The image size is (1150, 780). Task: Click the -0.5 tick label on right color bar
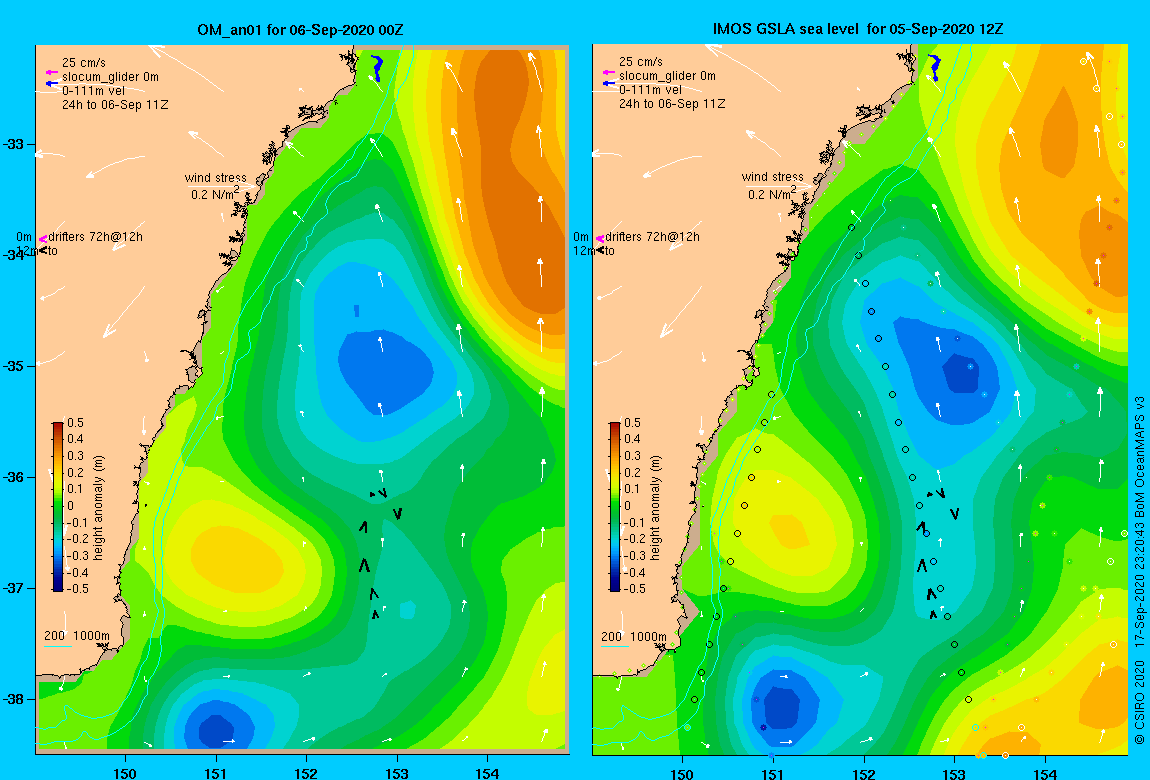click(632, 589)
